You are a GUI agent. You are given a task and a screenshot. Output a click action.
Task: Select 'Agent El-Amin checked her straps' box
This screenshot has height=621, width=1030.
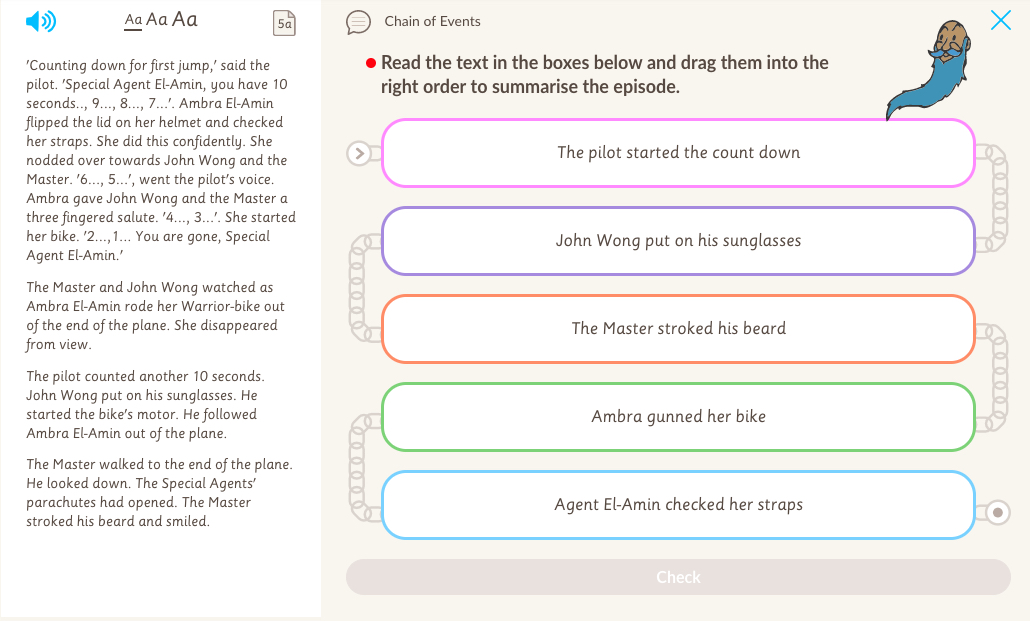coord(678,505)
